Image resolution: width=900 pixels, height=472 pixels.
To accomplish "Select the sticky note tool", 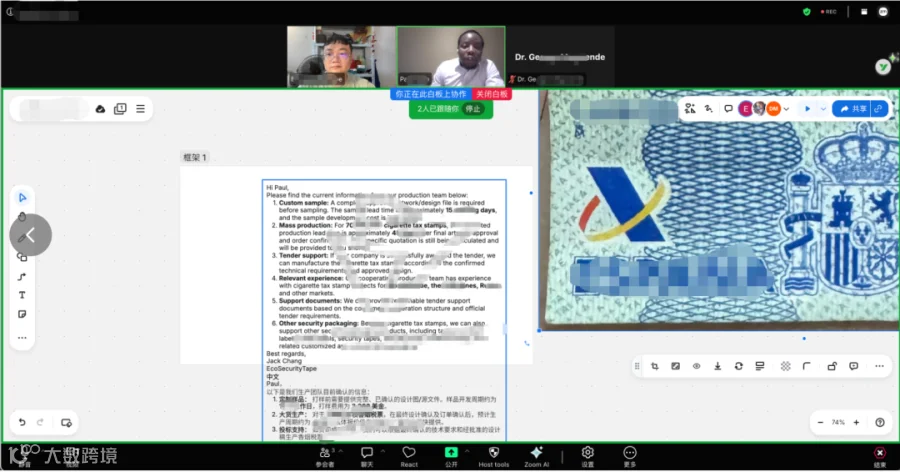I will [x=22, y=314].
